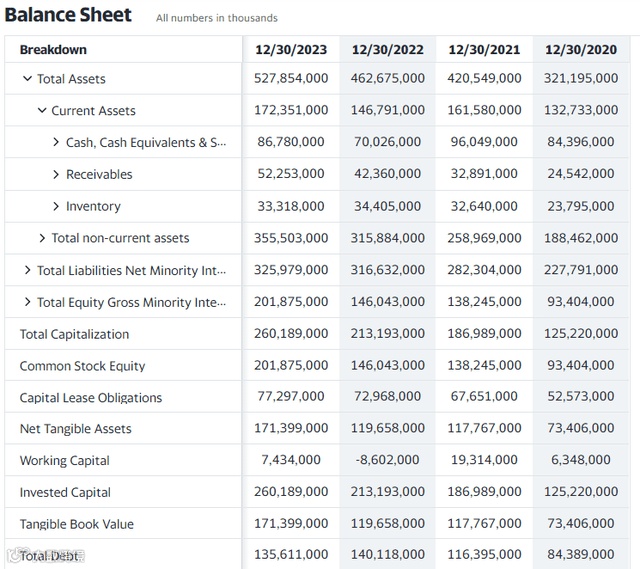Select the Working Capital row label
Screen dimensions: 640x569
[65, 461]
